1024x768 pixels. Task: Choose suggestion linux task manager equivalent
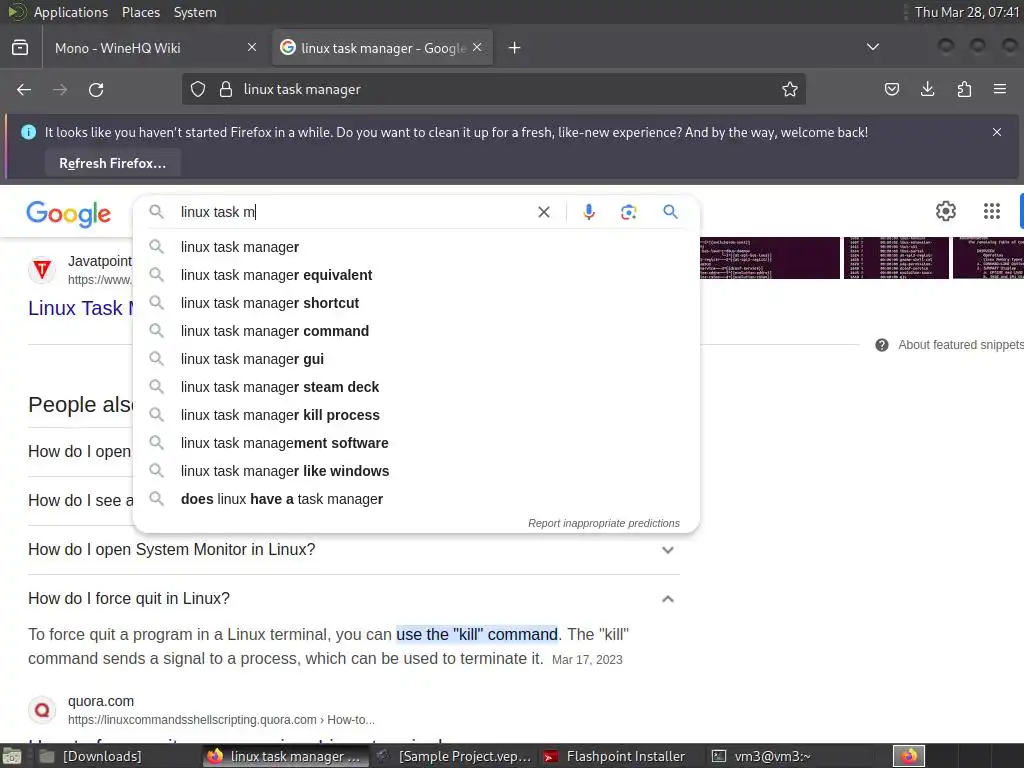pyautogui.click(x=416, y=275)
